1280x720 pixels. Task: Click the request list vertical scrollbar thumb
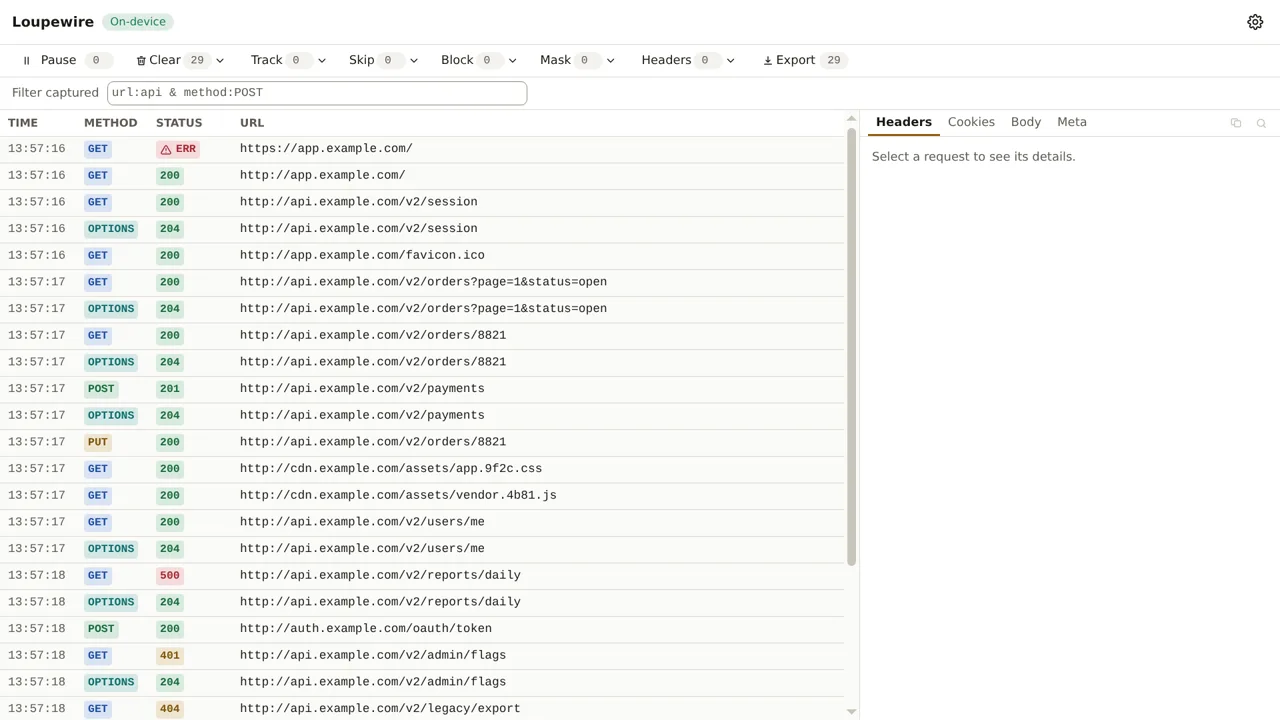coord(852,346)
